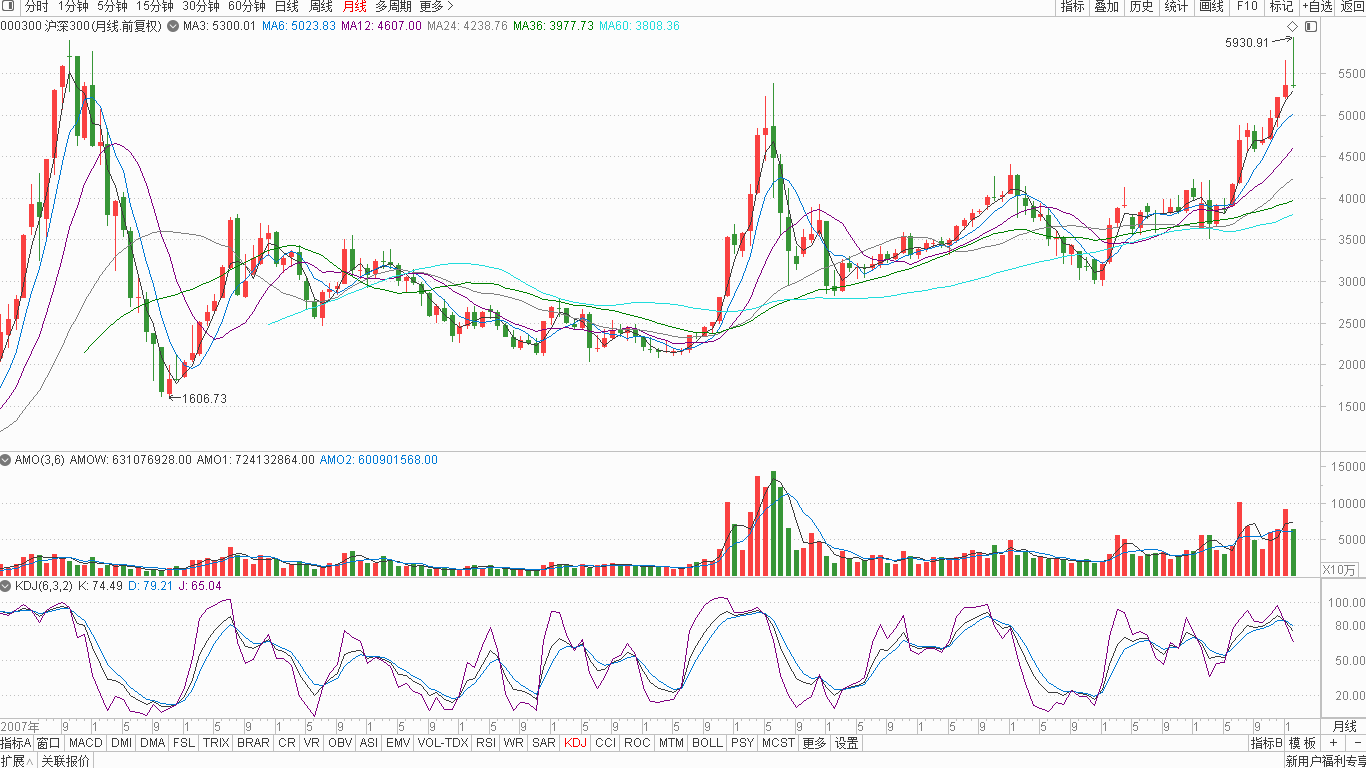This screenshot has width=1366, height=768.
Task: Select 5分钟 period
Action: tap(112, 6)
